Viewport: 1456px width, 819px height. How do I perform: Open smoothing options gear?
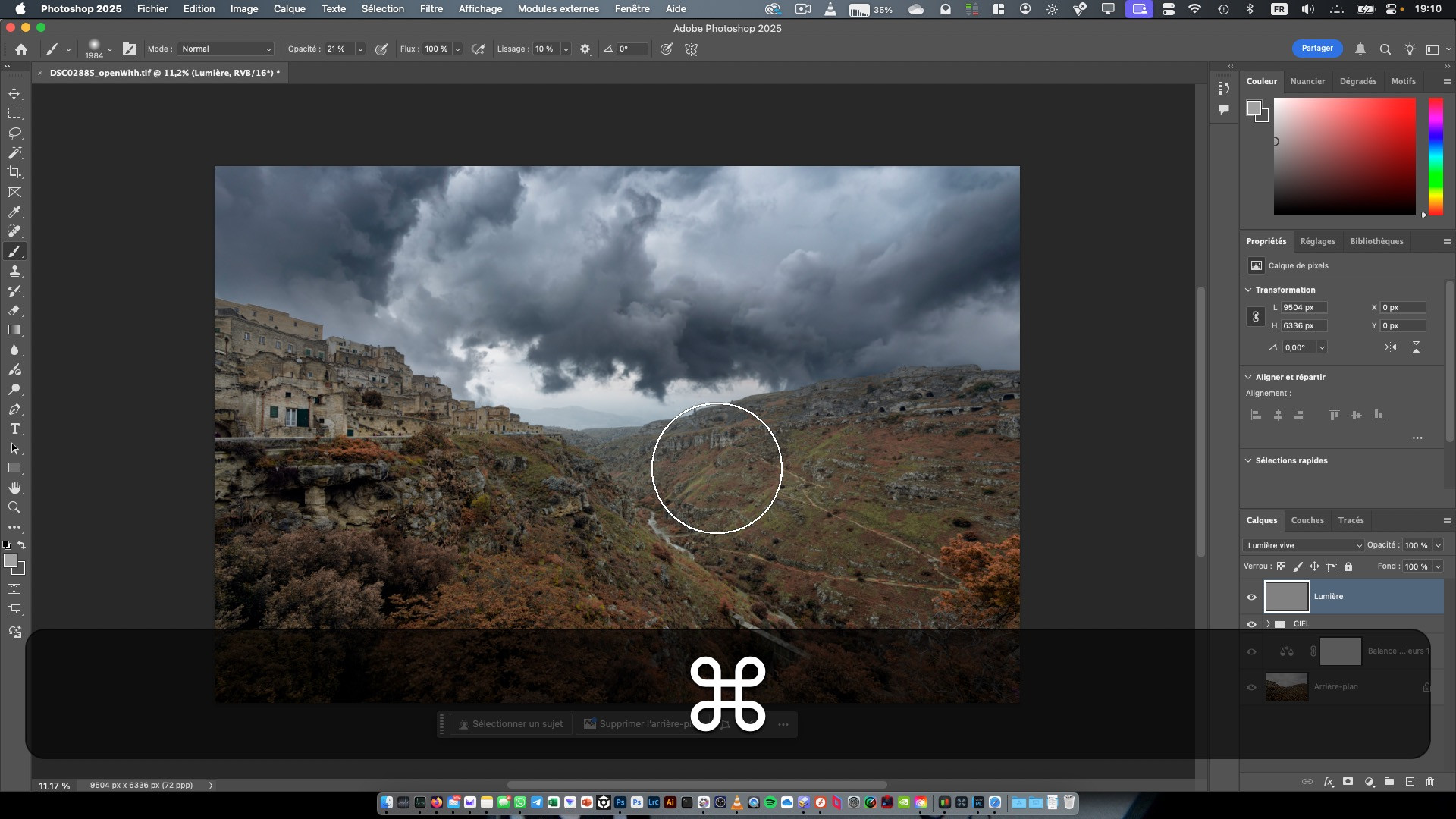tap(585, 49)
